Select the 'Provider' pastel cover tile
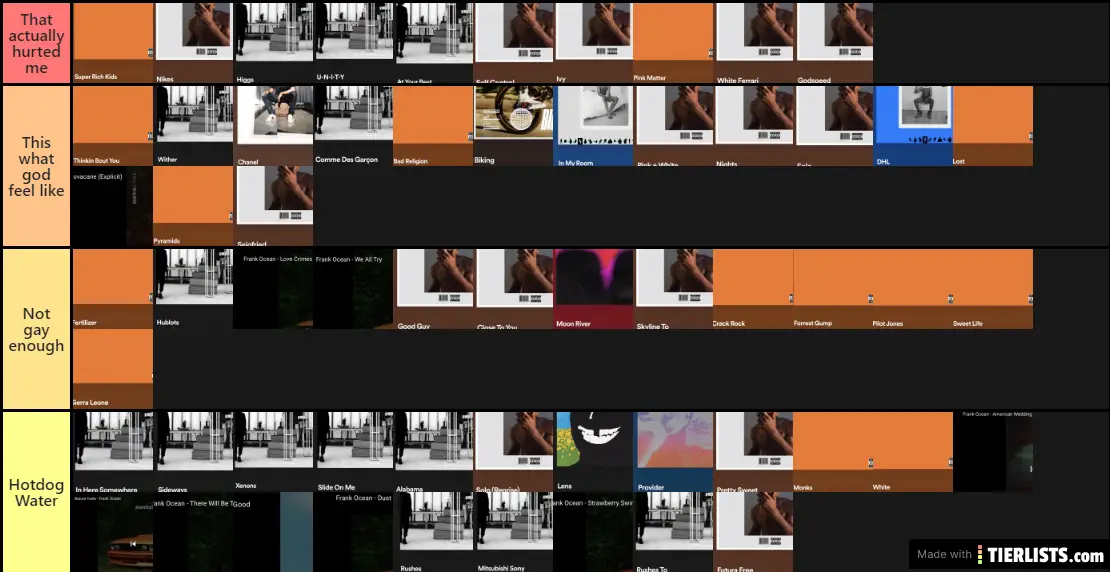This screenshot has width=1110, height=572. 673,451
